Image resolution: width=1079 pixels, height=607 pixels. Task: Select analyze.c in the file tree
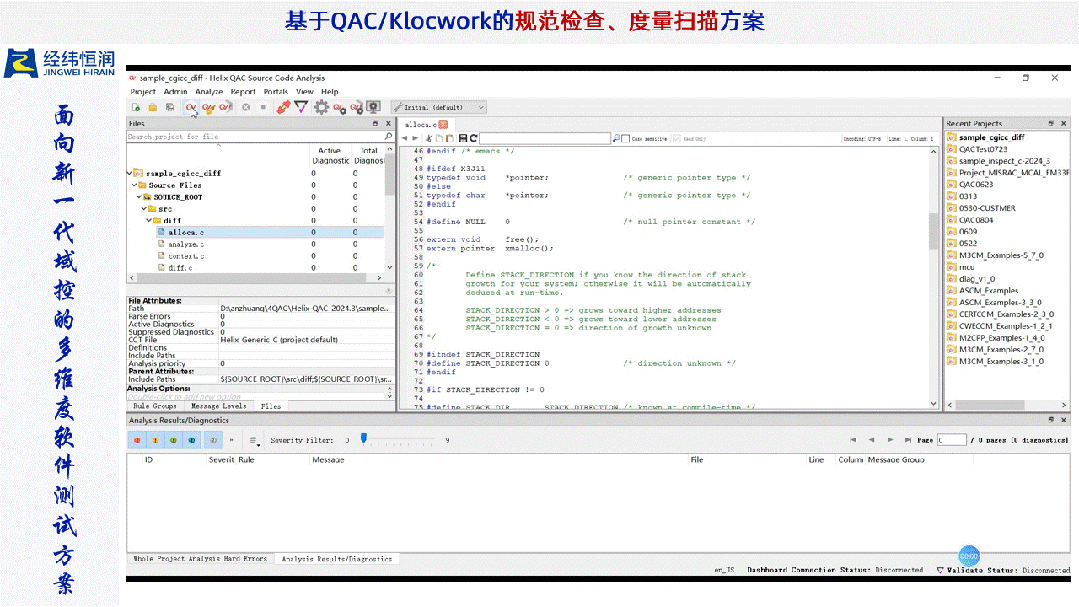point(186,244)
